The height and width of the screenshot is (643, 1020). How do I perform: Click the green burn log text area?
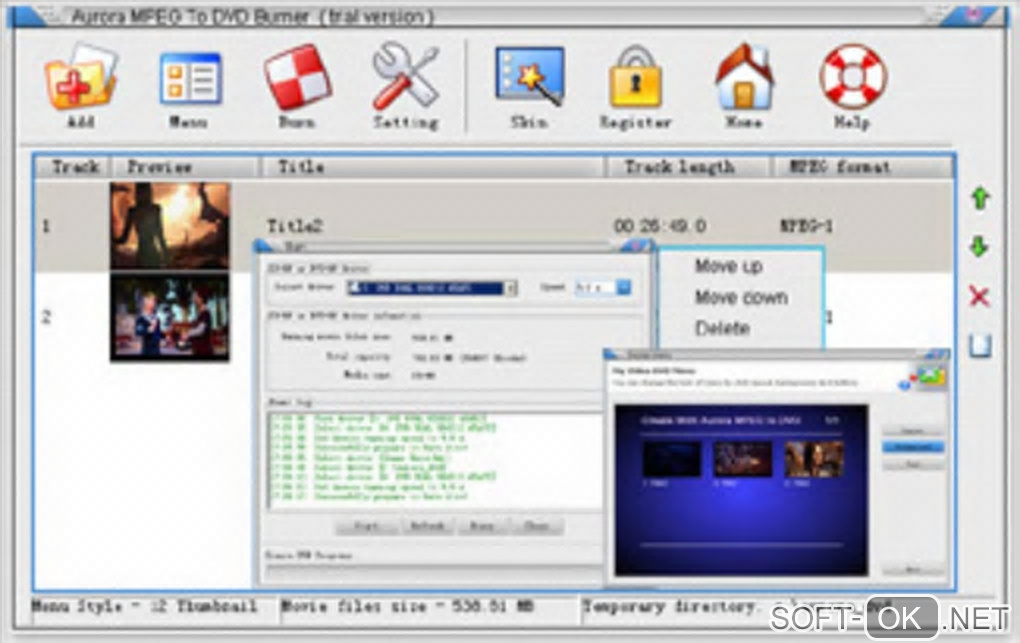pos(435,459)
